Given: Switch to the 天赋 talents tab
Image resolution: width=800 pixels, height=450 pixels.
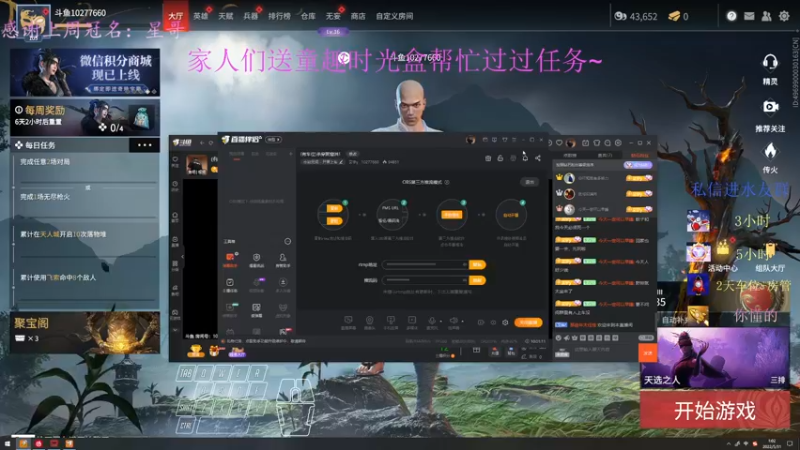Looking at the screenshot, I should 226,16.
